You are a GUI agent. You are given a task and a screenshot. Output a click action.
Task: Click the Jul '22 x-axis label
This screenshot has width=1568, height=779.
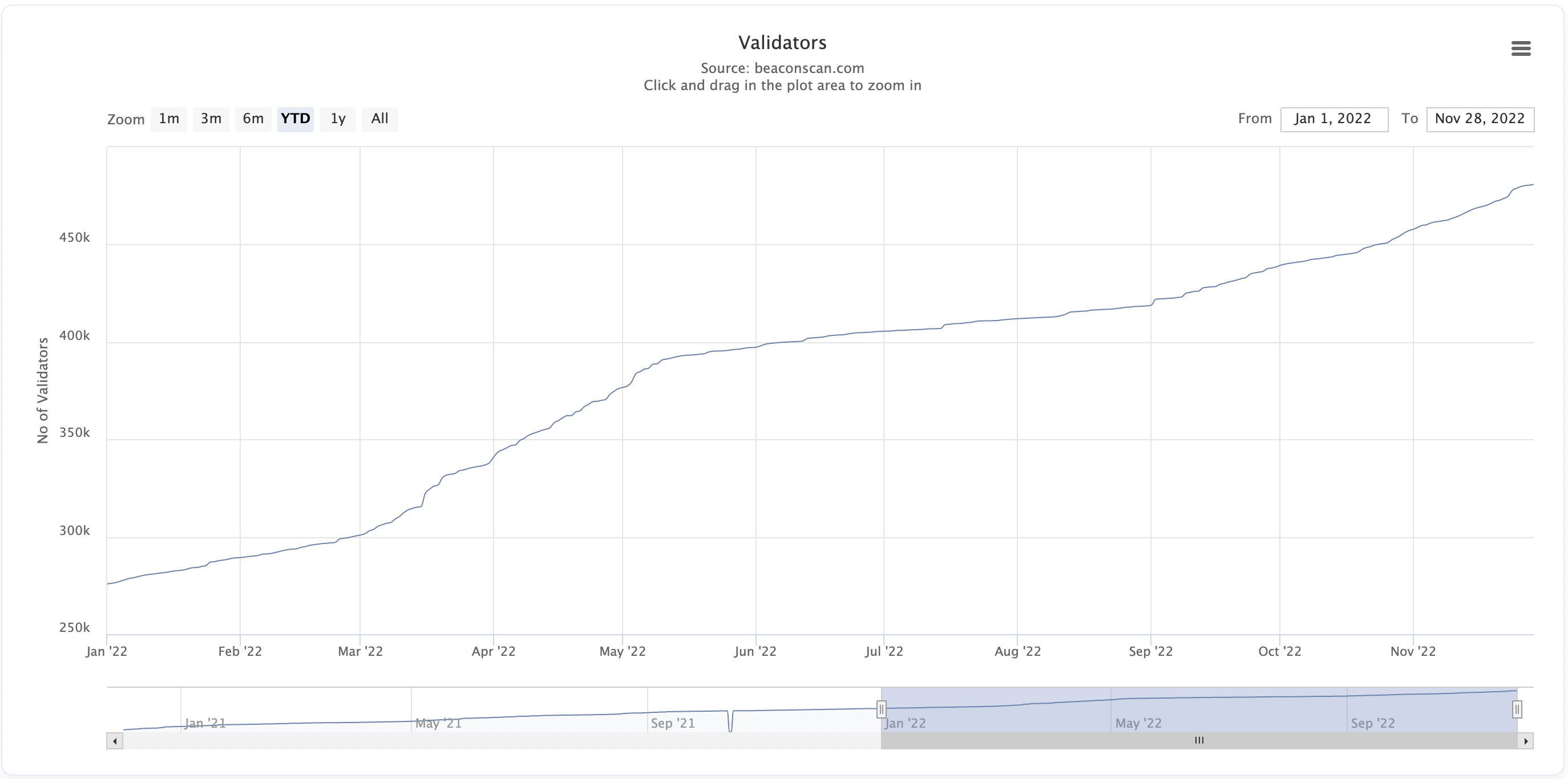pos(884,651)
